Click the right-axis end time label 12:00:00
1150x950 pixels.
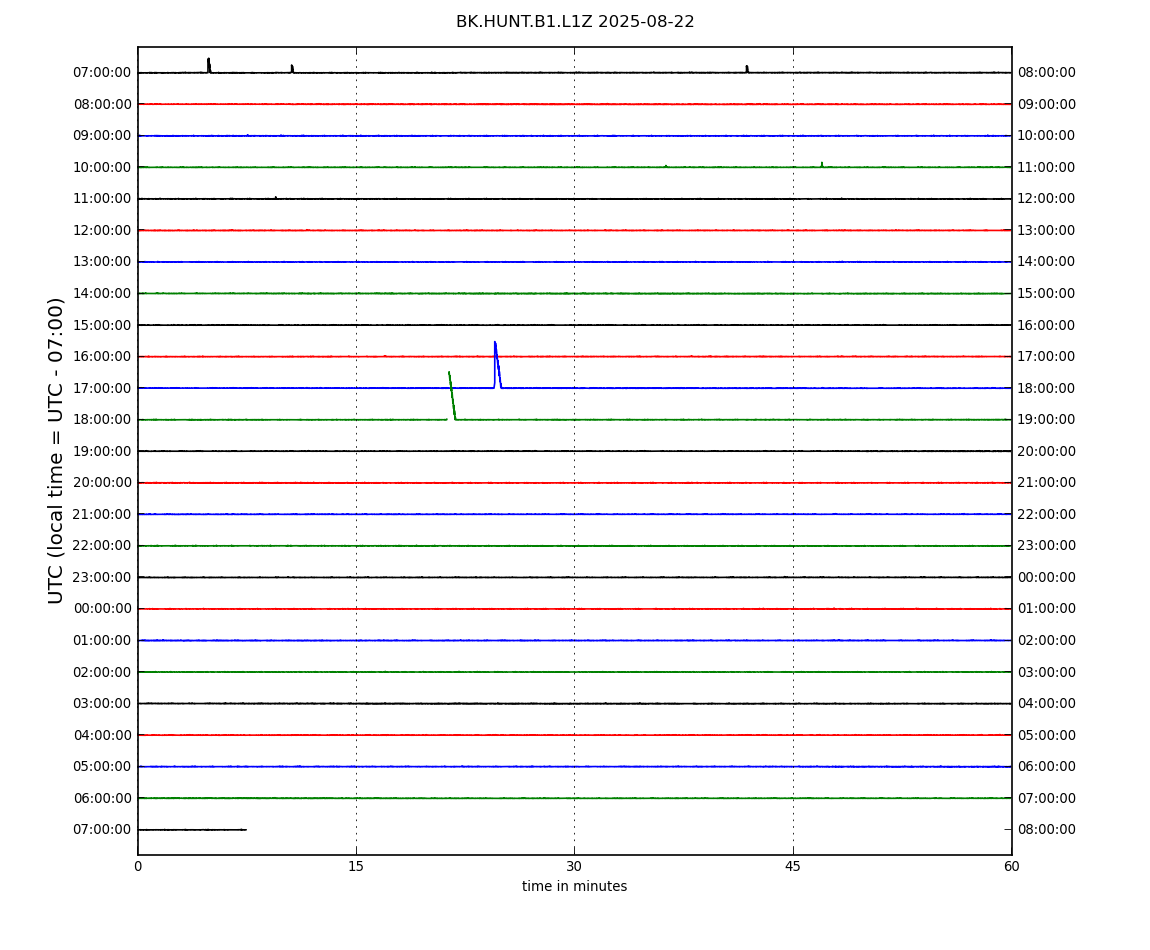pos(1047,199)
